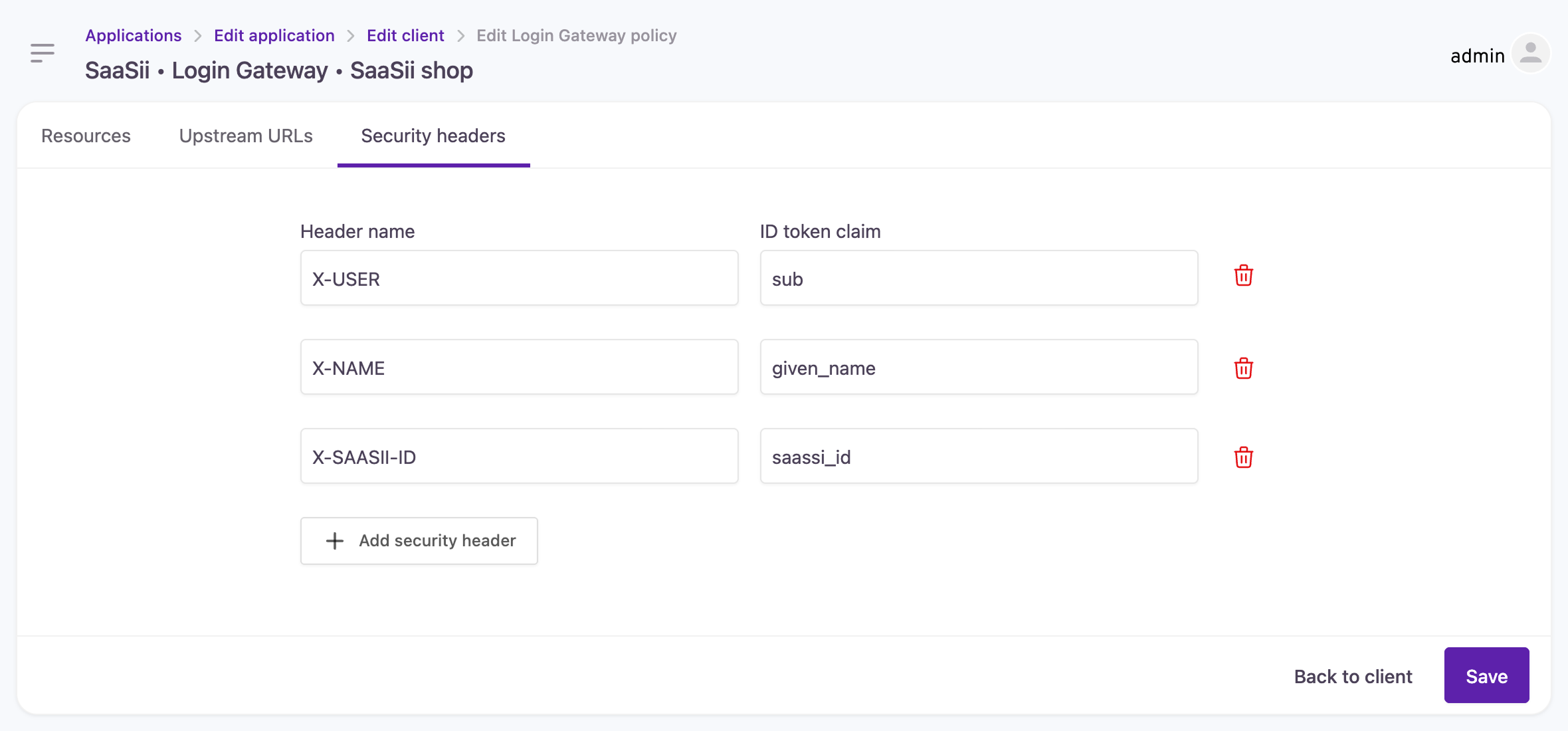The image size is (1568, 731).
Task: Select the Security headers tab
Action: click(x=433, y=136)
